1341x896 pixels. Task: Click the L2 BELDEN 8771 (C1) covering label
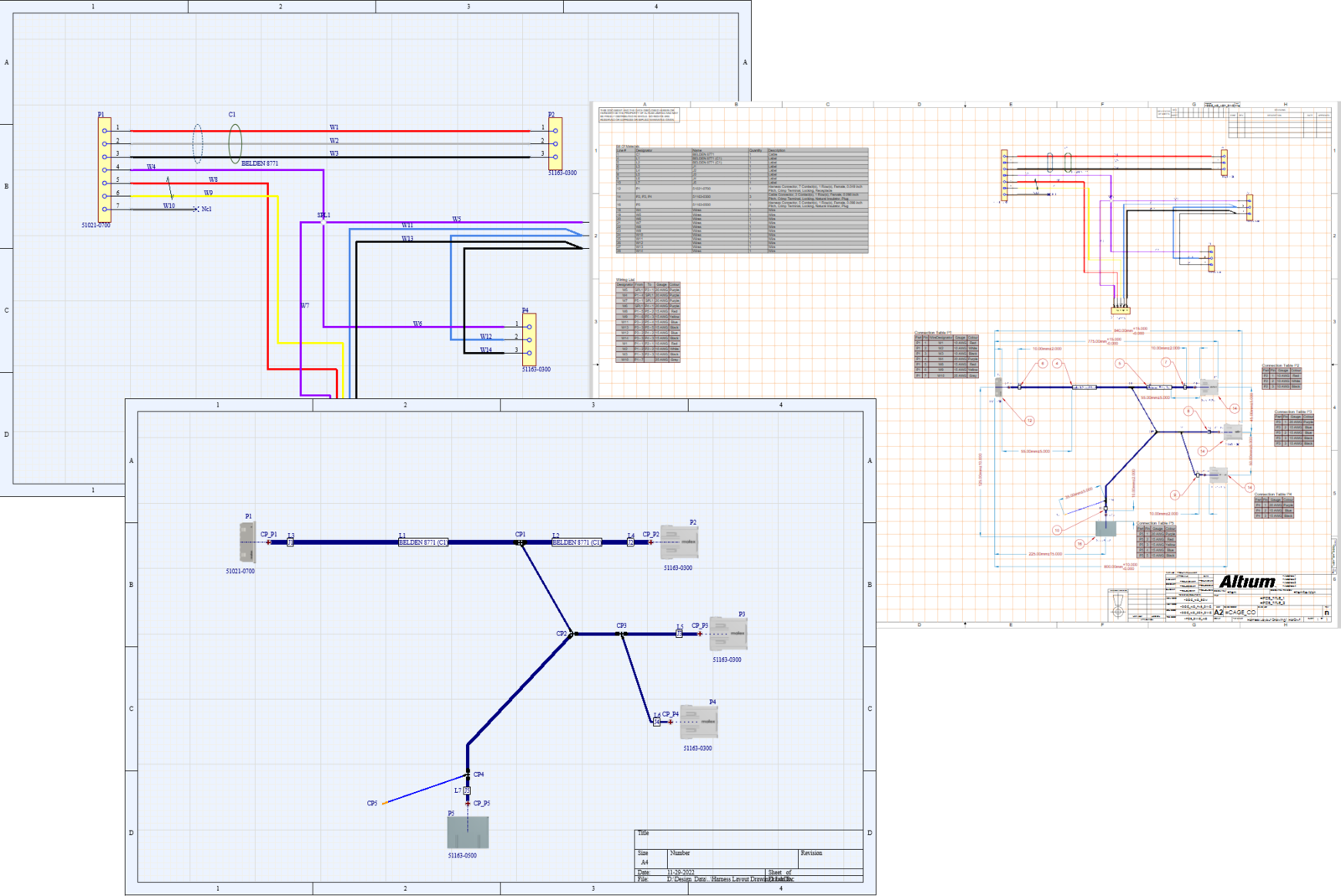pyautogui.click(x=576, y=542)
